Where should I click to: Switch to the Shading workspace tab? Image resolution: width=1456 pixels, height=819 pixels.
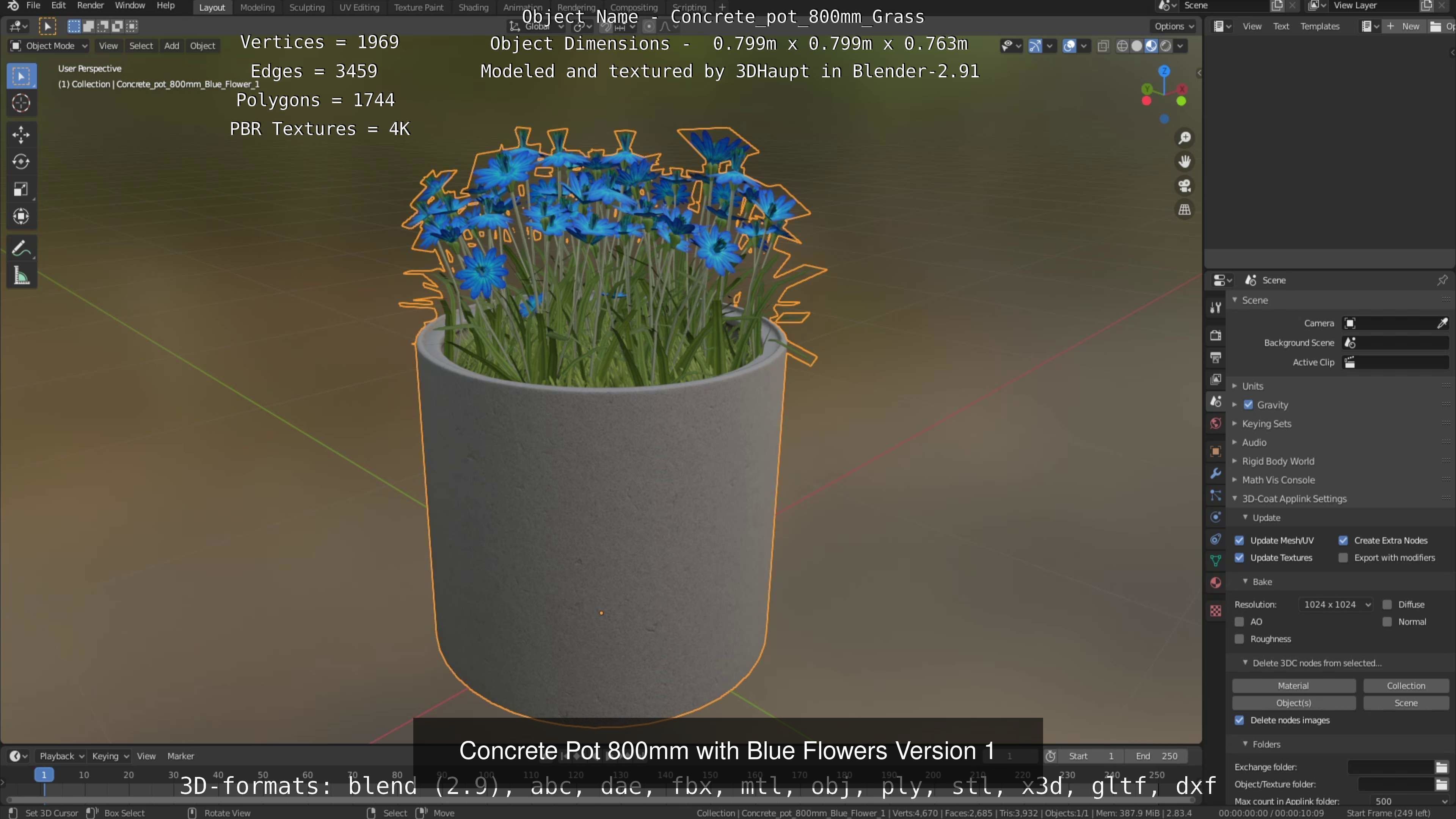tap(473, 7)
